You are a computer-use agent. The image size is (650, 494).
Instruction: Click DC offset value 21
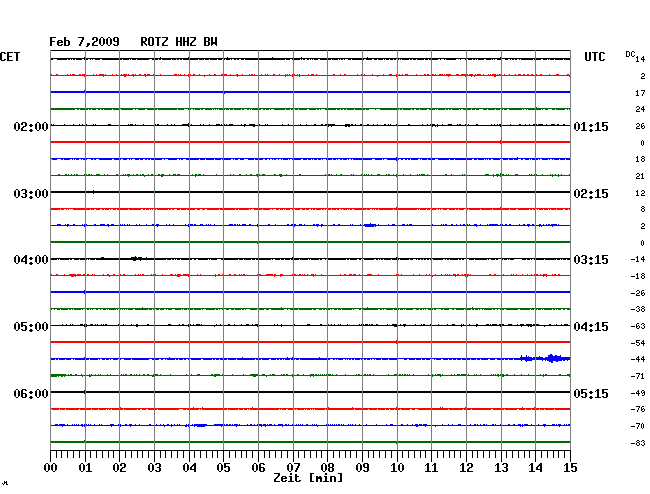(640, 176)
